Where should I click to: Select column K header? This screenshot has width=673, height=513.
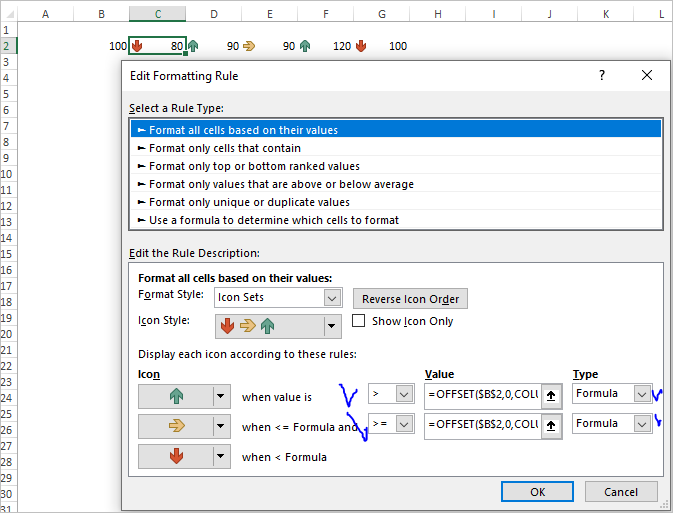pos(606,14)
